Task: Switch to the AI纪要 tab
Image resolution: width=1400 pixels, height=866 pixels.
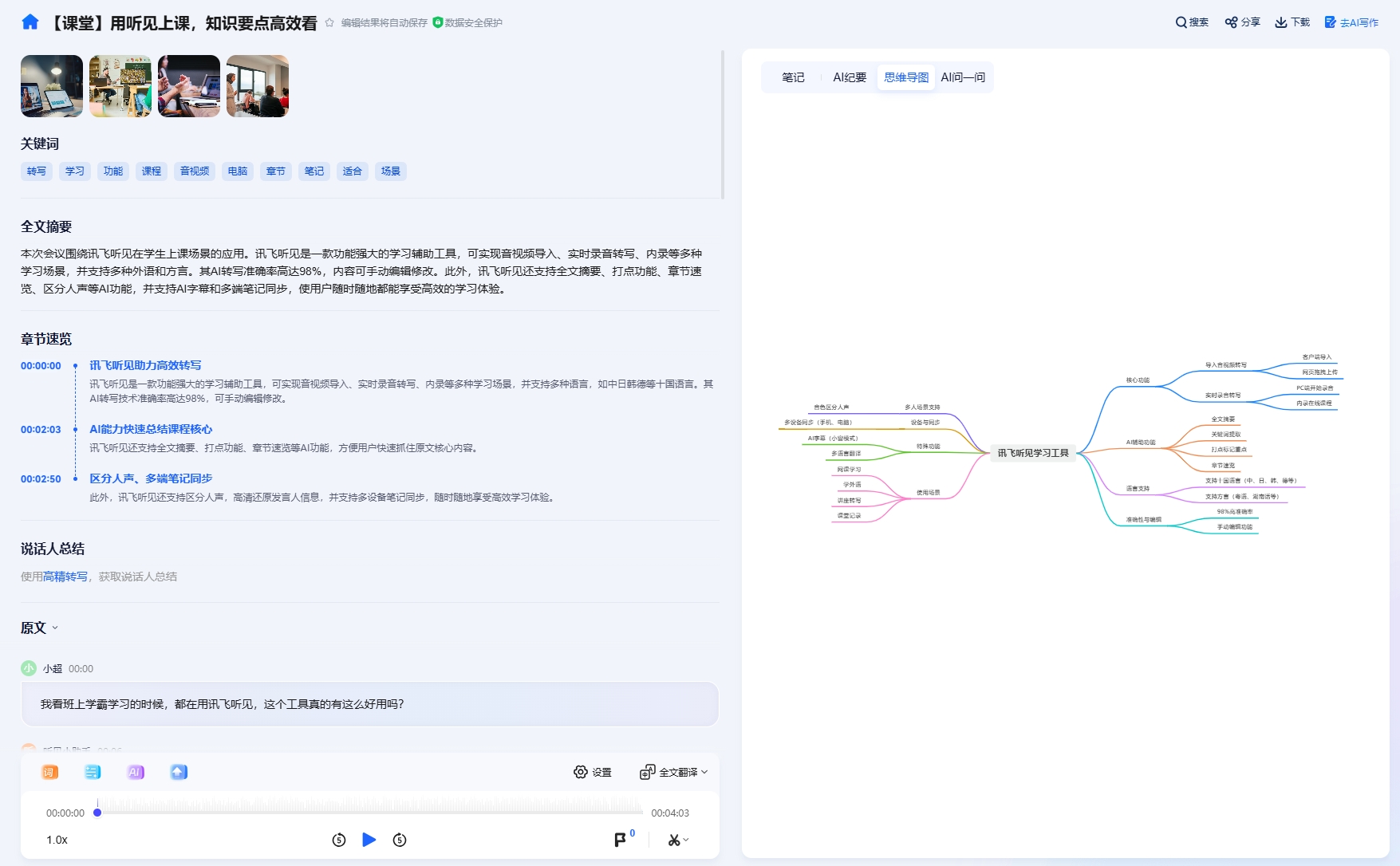Action: (x=850, y=77)
